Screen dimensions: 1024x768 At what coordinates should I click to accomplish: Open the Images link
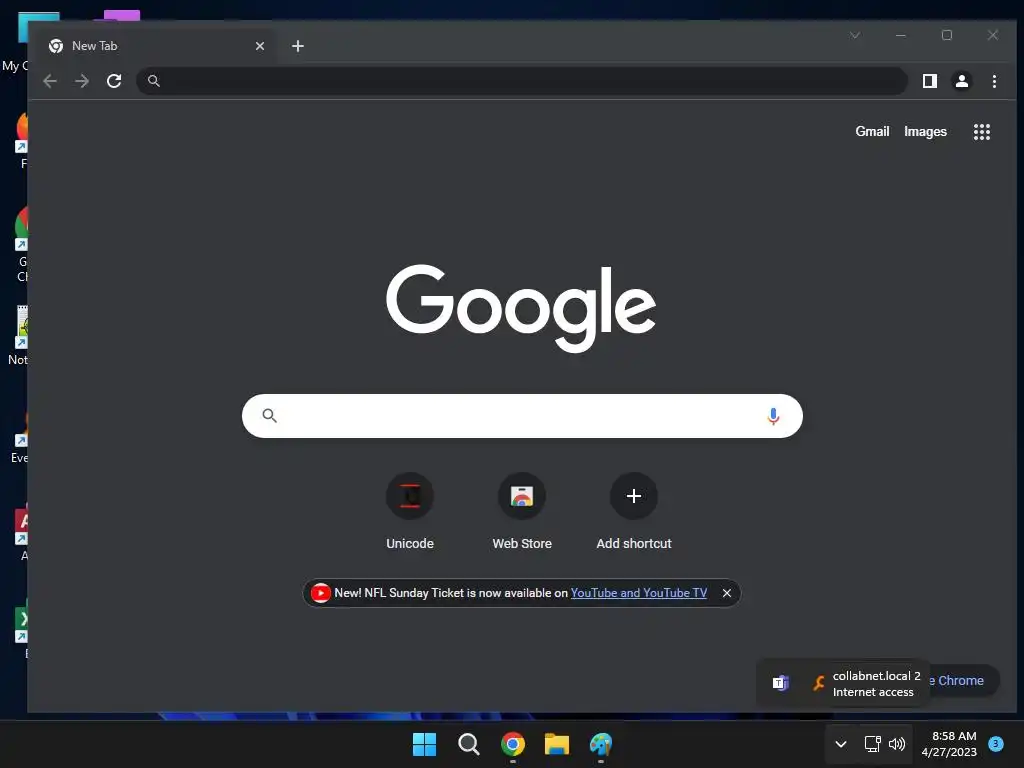click(x=925, y=131)
